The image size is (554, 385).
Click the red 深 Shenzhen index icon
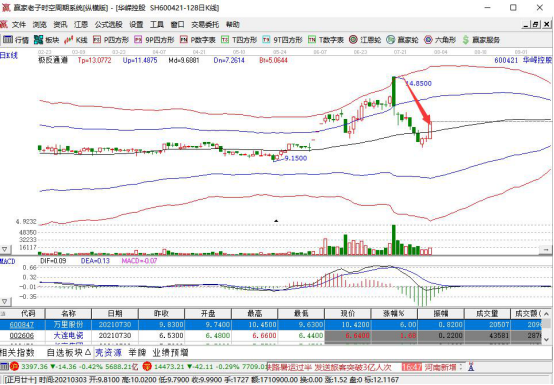147,367
